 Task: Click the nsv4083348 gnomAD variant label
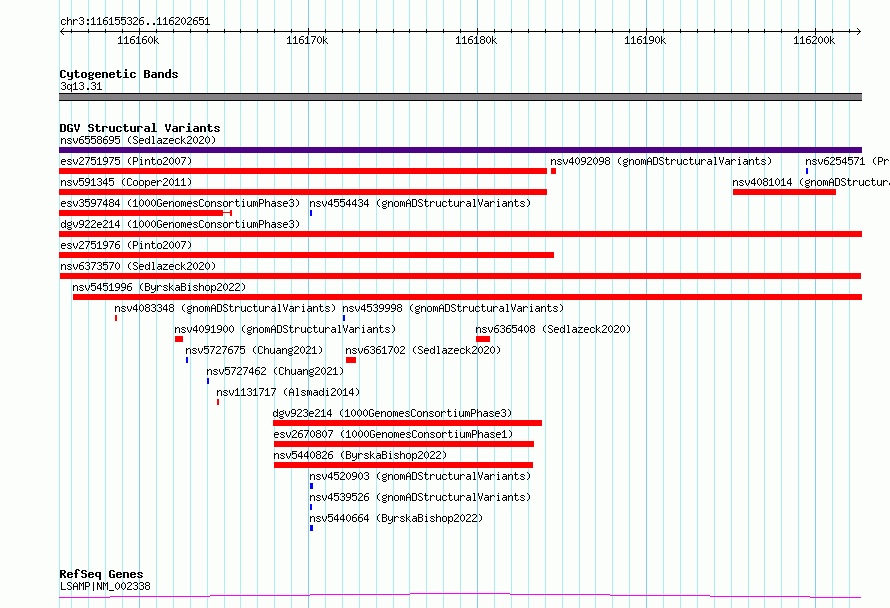click(225, 308)
